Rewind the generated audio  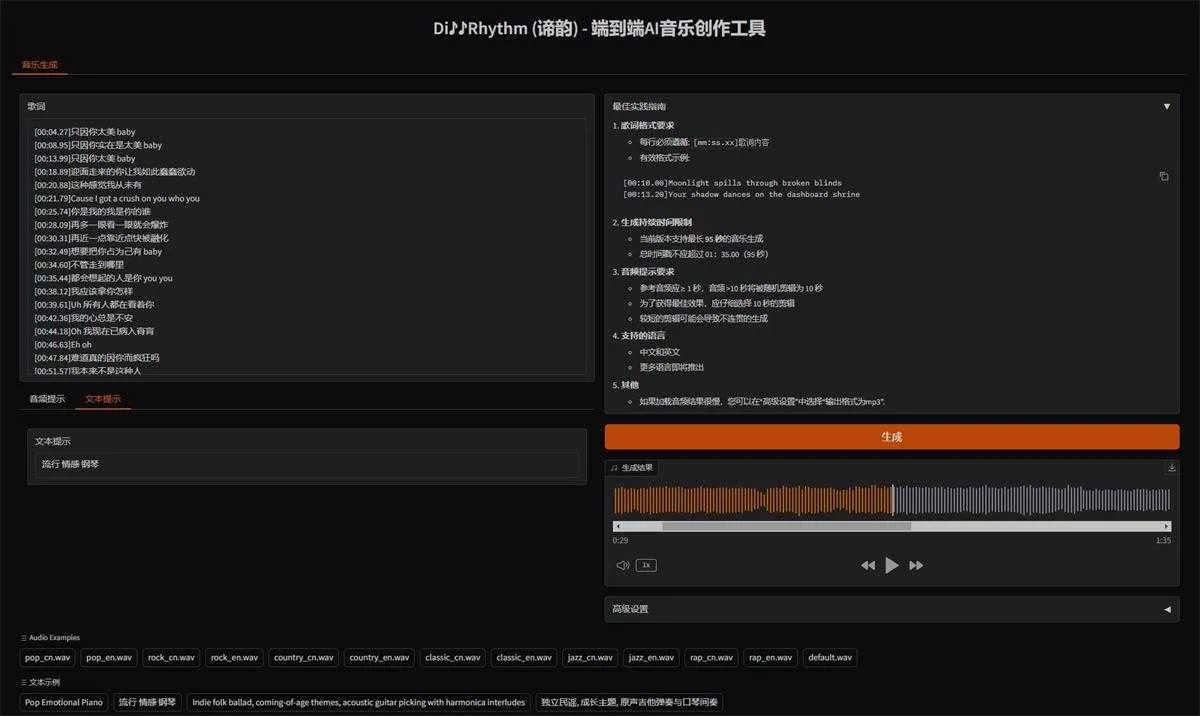867,565
